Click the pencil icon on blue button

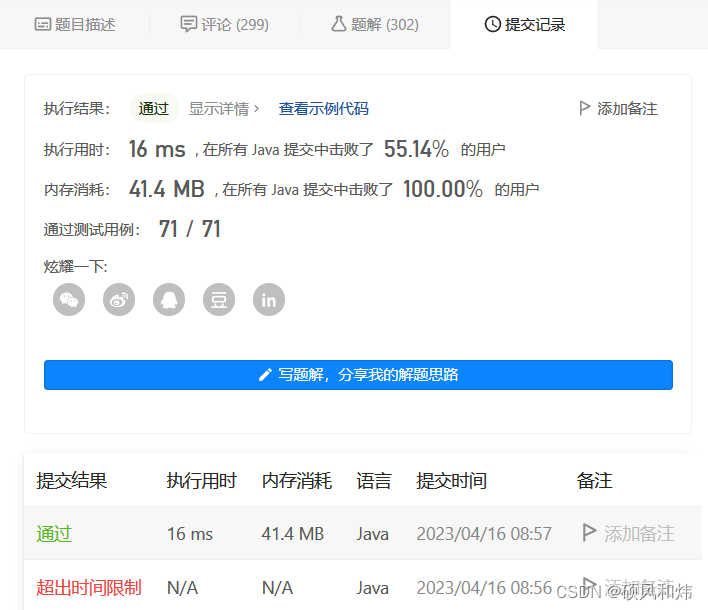[265, 375]
